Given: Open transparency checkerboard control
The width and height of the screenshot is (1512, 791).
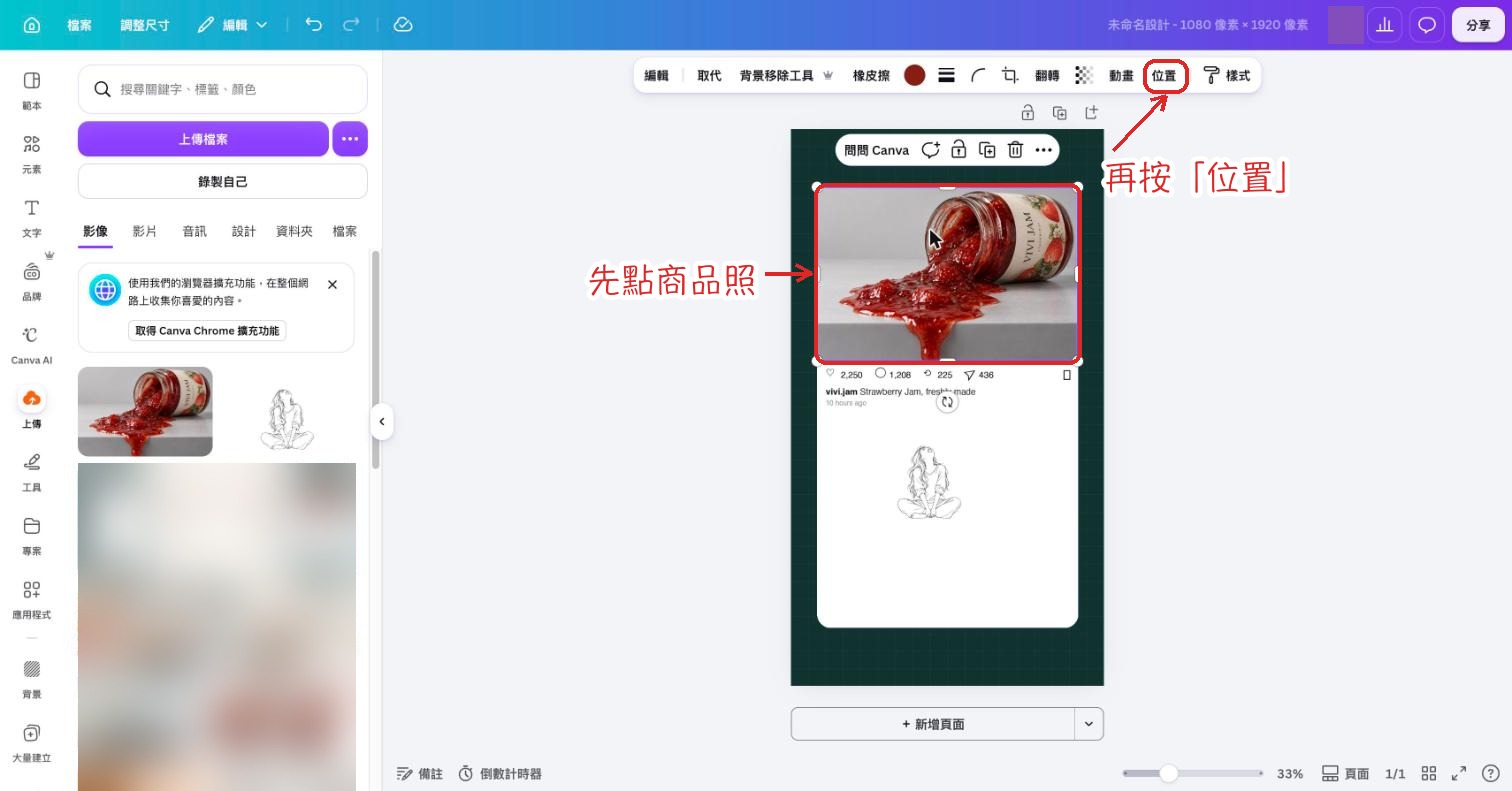Looking at the screenshot, I should [1084, 75].
